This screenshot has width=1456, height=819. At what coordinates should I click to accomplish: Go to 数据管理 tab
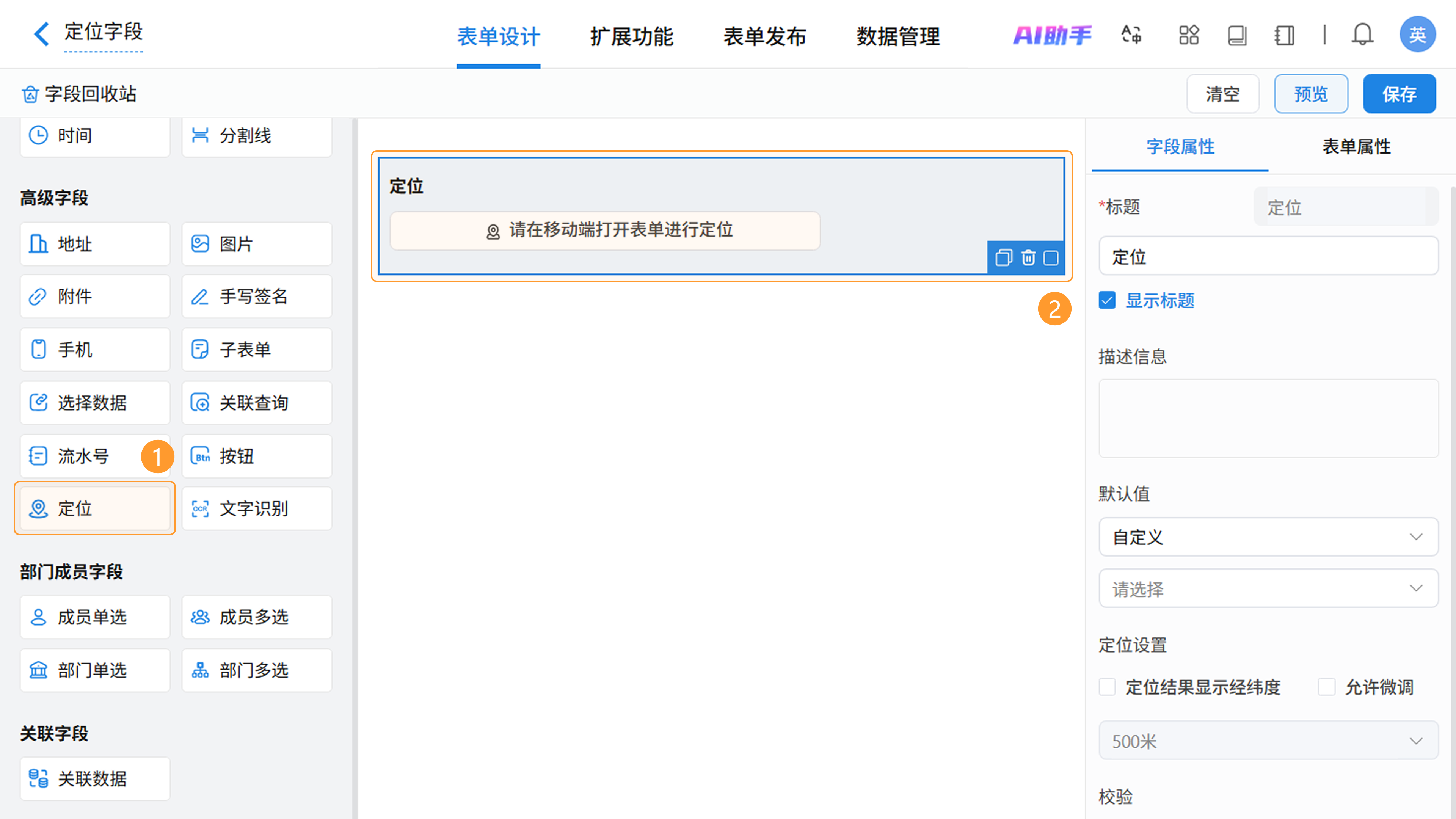897,37
